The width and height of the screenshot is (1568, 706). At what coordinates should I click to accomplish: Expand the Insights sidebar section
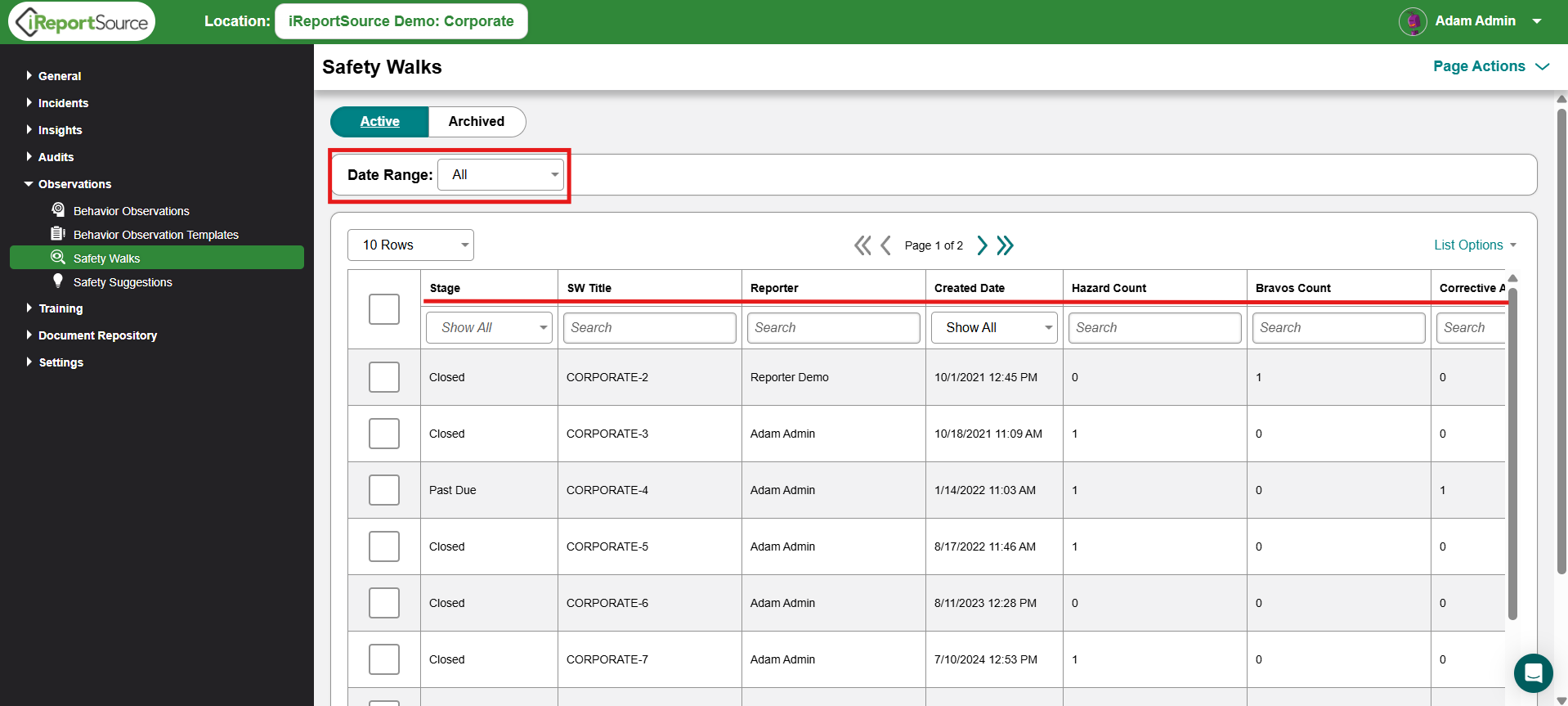coord(54,130)
